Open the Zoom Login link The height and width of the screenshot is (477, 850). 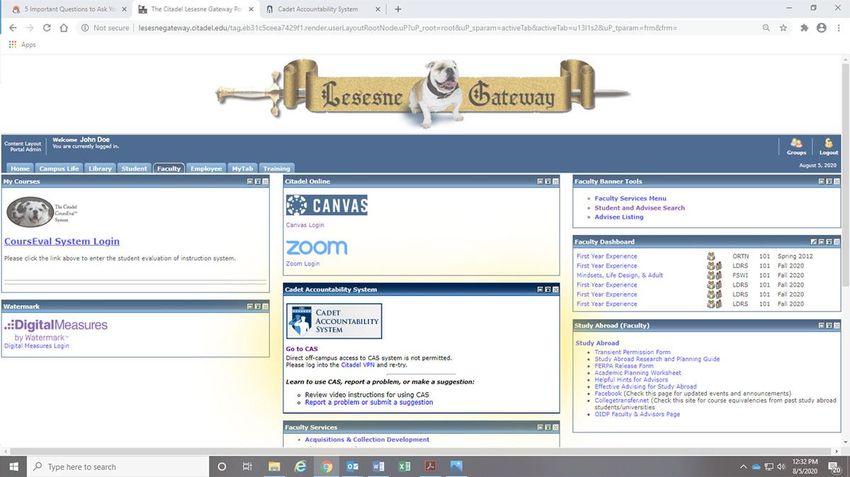[x=303, y=264]
